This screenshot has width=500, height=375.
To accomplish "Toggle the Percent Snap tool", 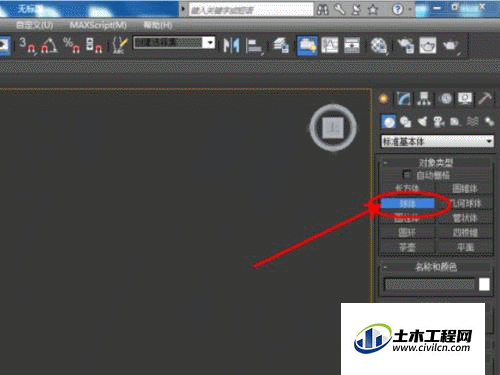I will 71,45.
